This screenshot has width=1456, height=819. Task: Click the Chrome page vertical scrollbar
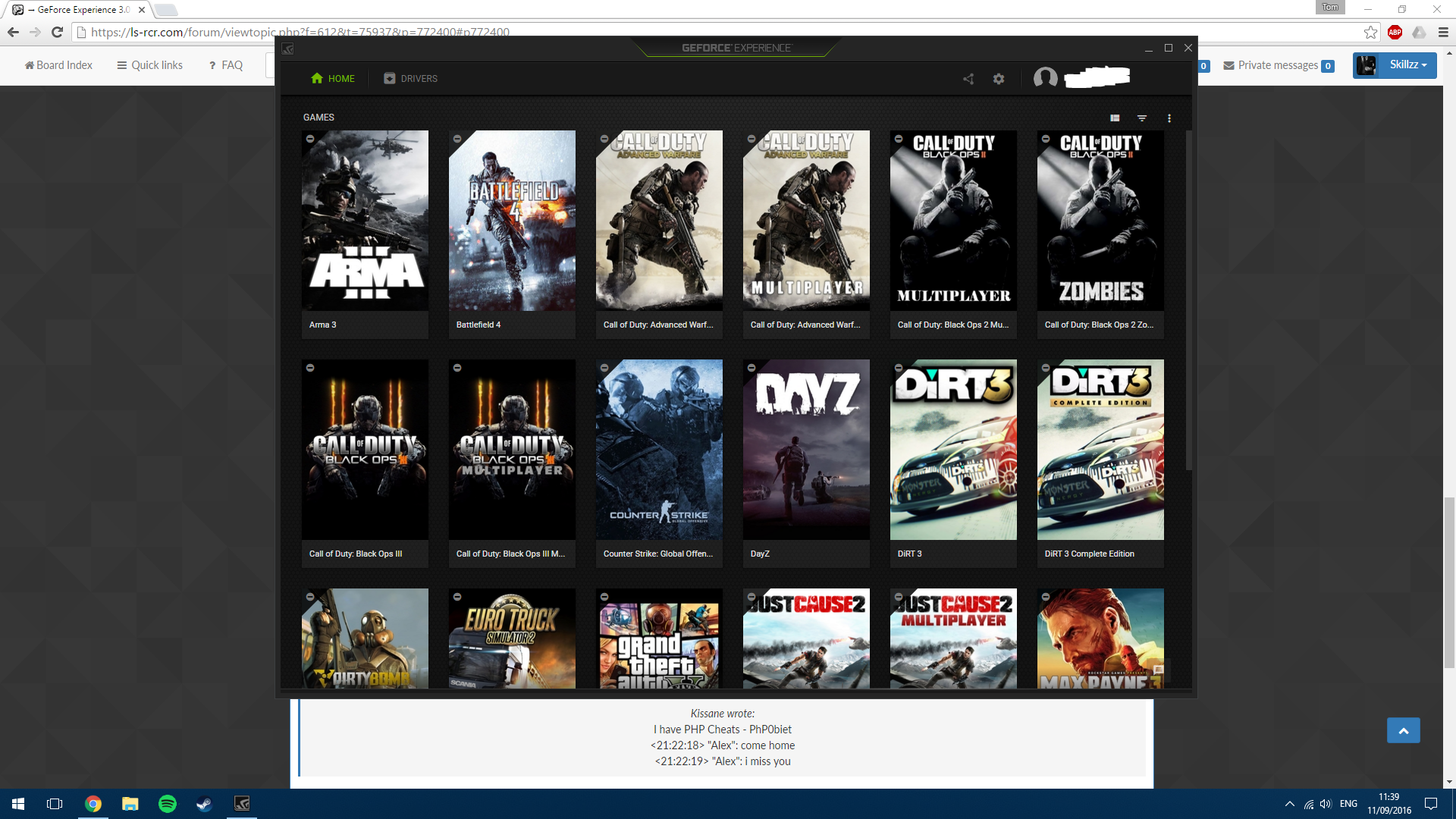(x=1449, y=582)
